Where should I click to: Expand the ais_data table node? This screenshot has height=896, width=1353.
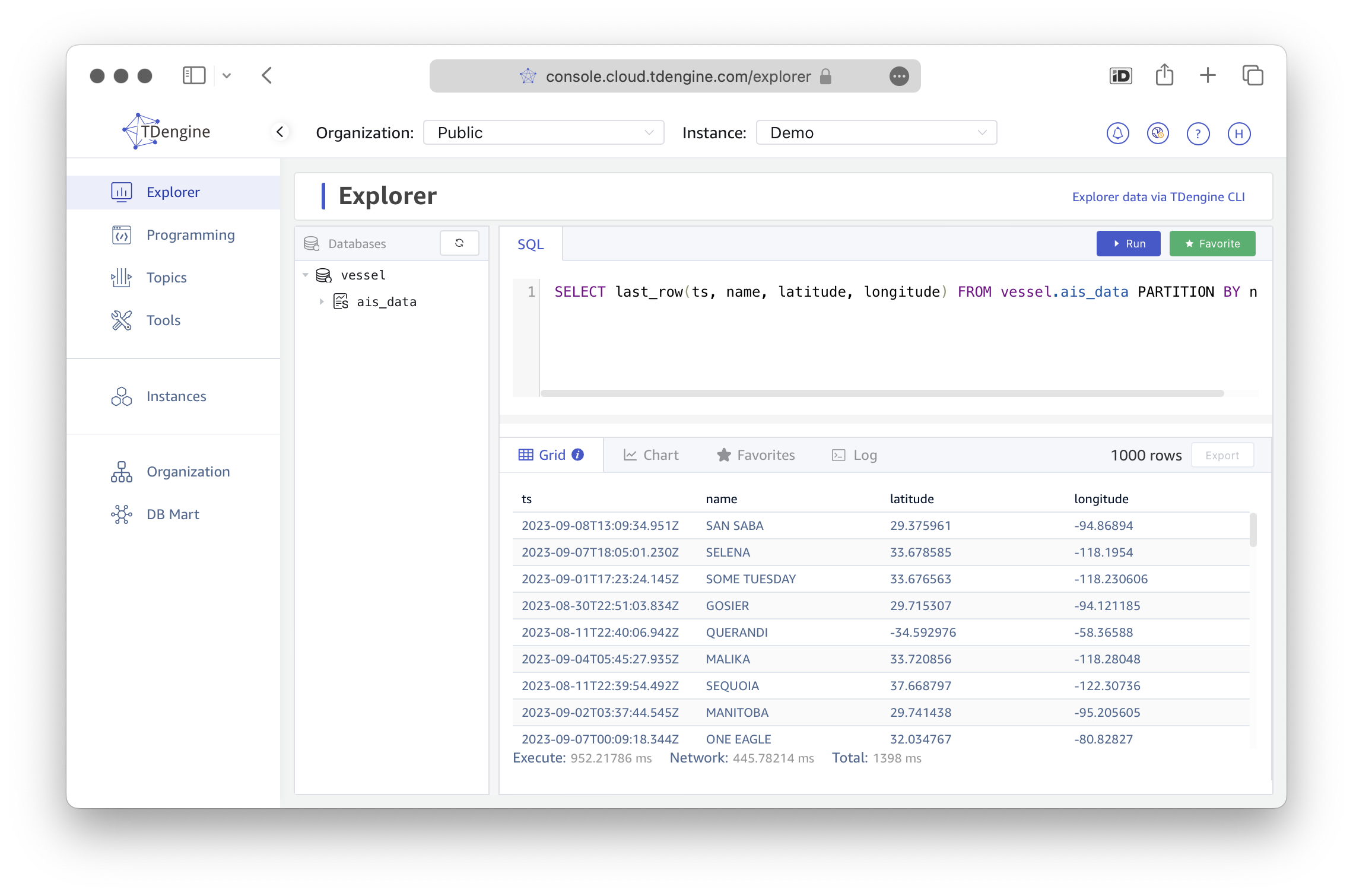(322, 301)
